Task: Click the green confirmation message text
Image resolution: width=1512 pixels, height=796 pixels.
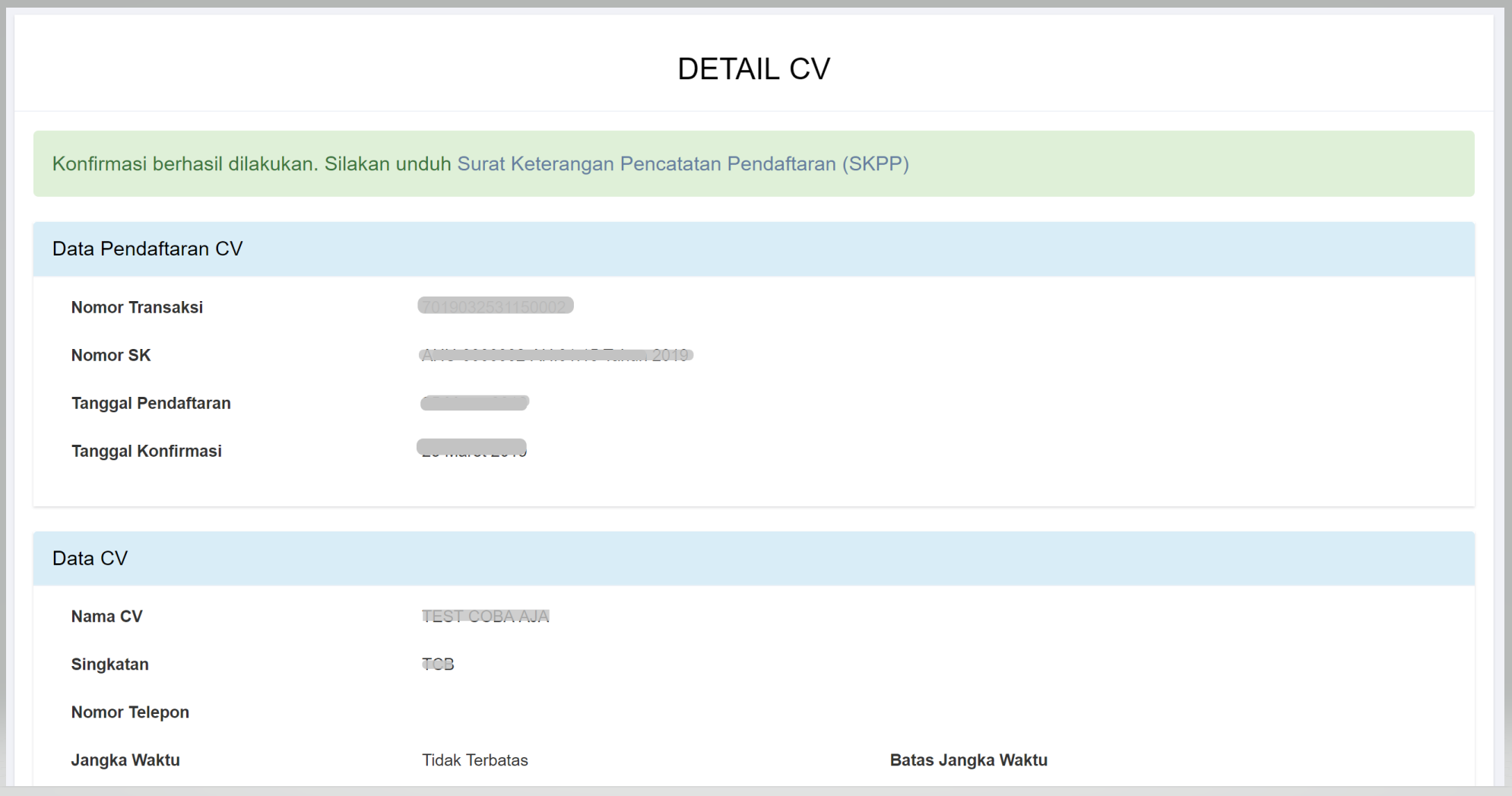Action: point(251,164)
